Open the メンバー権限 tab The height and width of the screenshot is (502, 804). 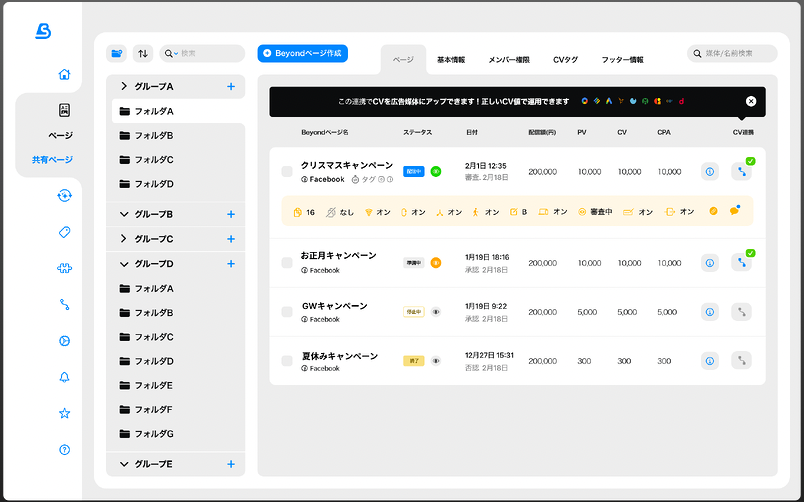(509, 60)
